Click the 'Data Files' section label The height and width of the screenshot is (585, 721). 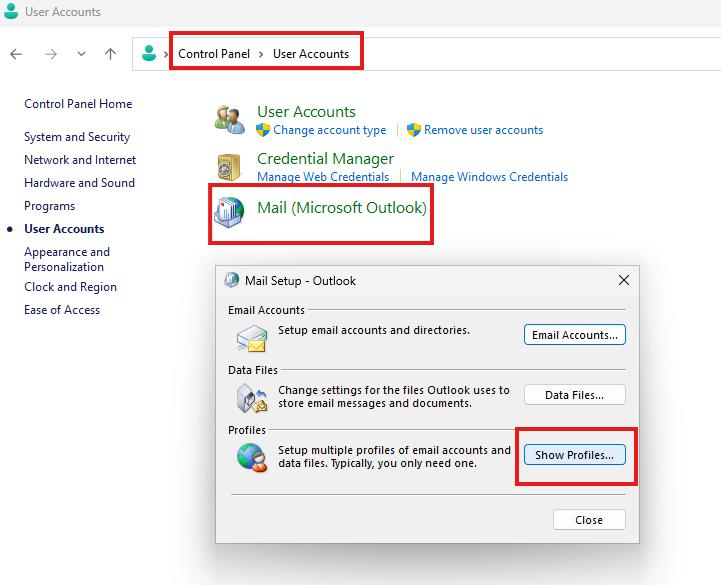(x=253, y=370)
